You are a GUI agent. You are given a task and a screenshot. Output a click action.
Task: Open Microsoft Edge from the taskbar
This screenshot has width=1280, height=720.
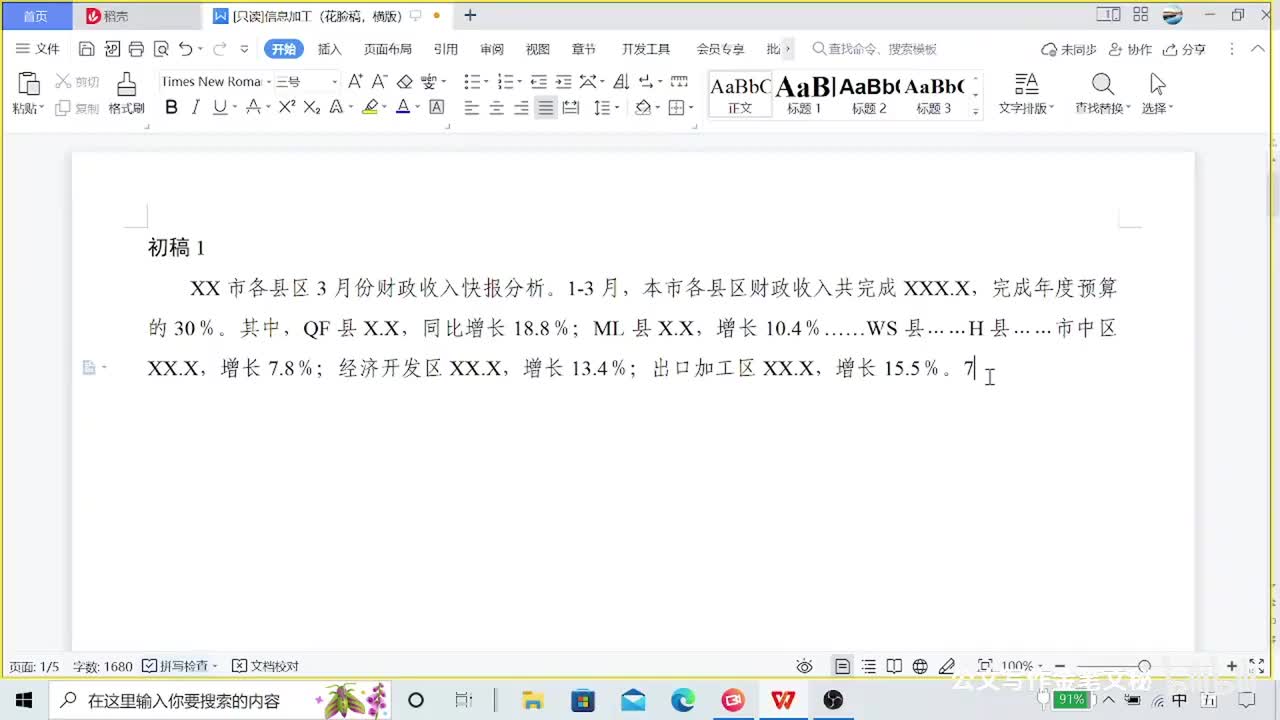pos(683,700)
